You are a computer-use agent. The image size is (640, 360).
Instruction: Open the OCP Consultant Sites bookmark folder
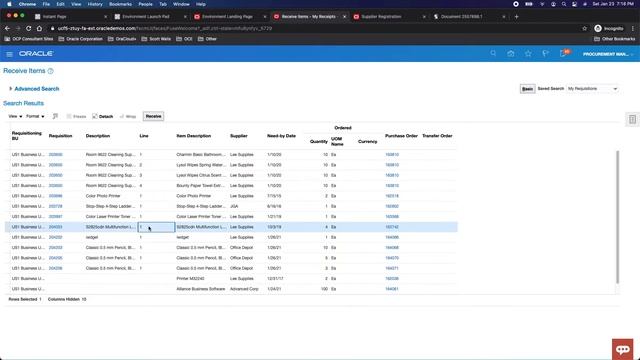[x=29, y=39]
